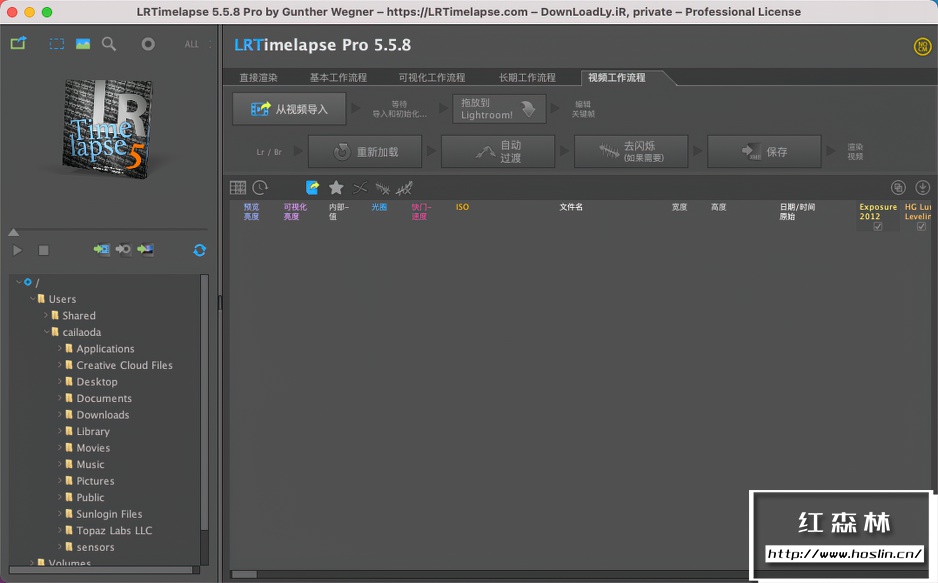The image size is (938, 583).
Task: Click the 预览亮度 column header
Action: 251,212
